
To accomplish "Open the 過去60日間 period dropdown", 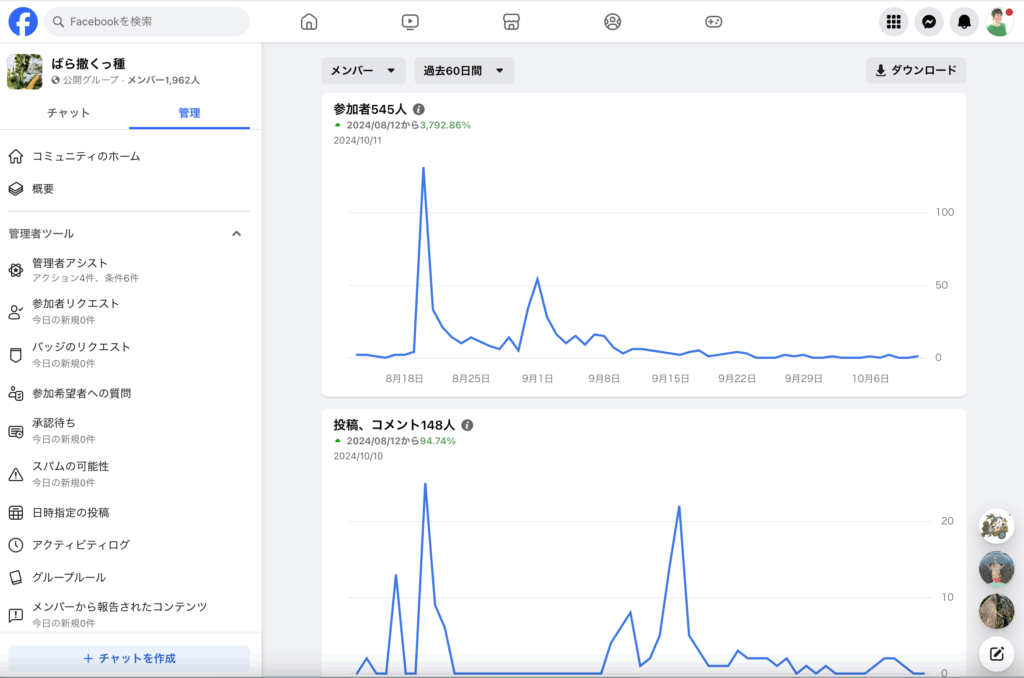I will click(x=464, y=71).
